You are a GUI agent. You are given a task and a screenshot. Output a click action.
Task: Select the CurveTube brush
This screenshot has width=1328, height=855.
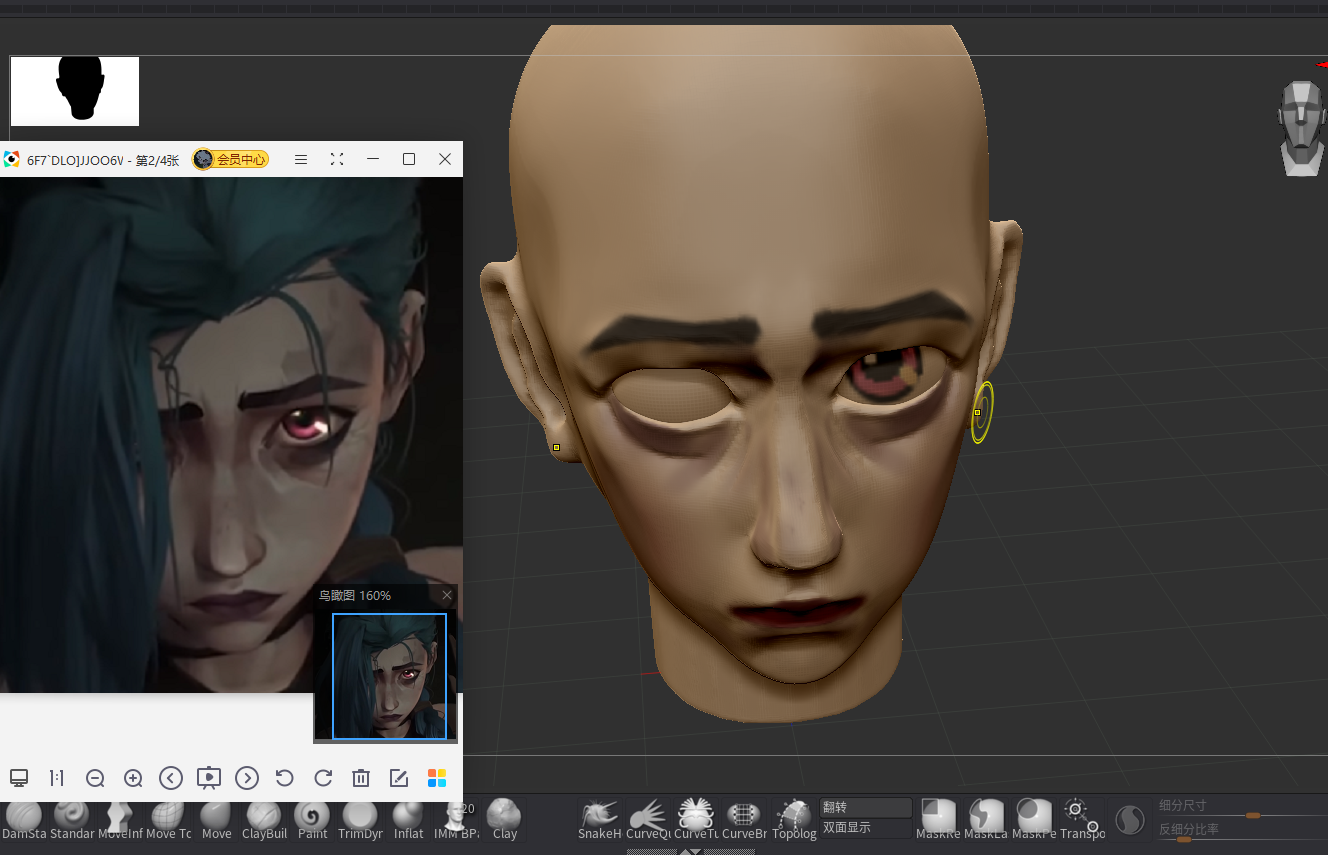pos(695,821)
